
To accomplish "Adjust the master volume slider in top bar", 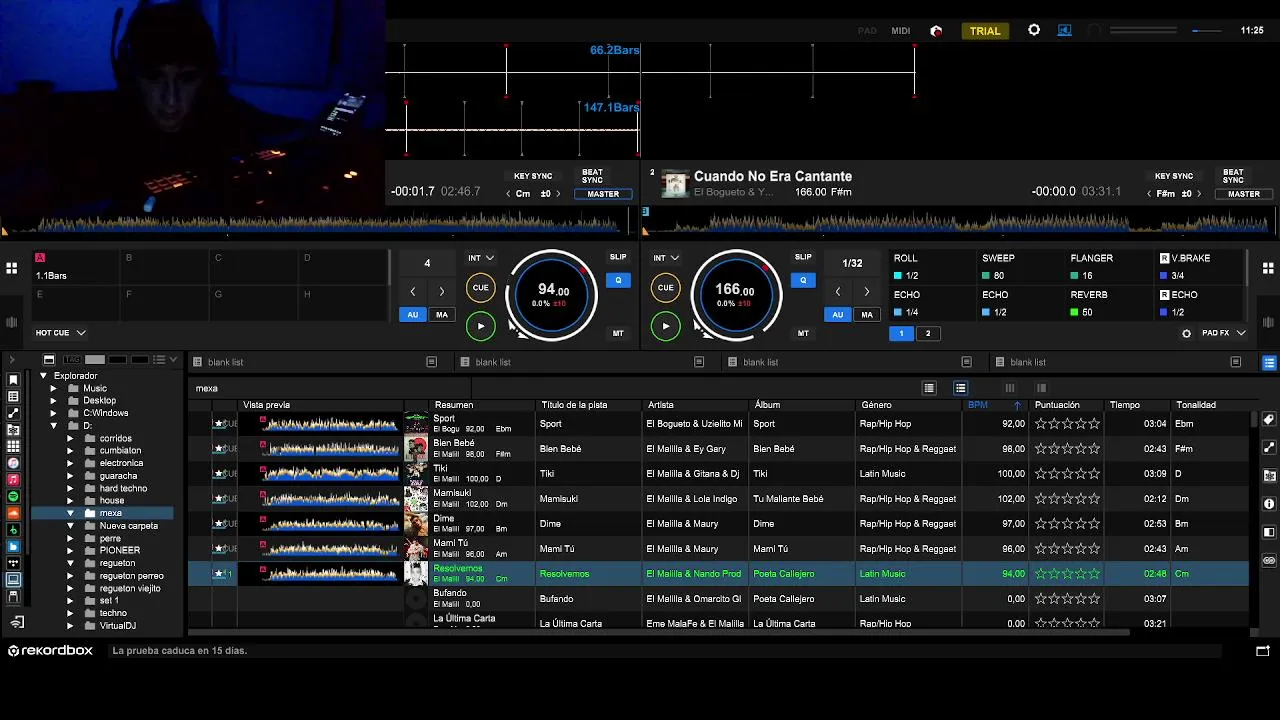I will (1207, 31).
